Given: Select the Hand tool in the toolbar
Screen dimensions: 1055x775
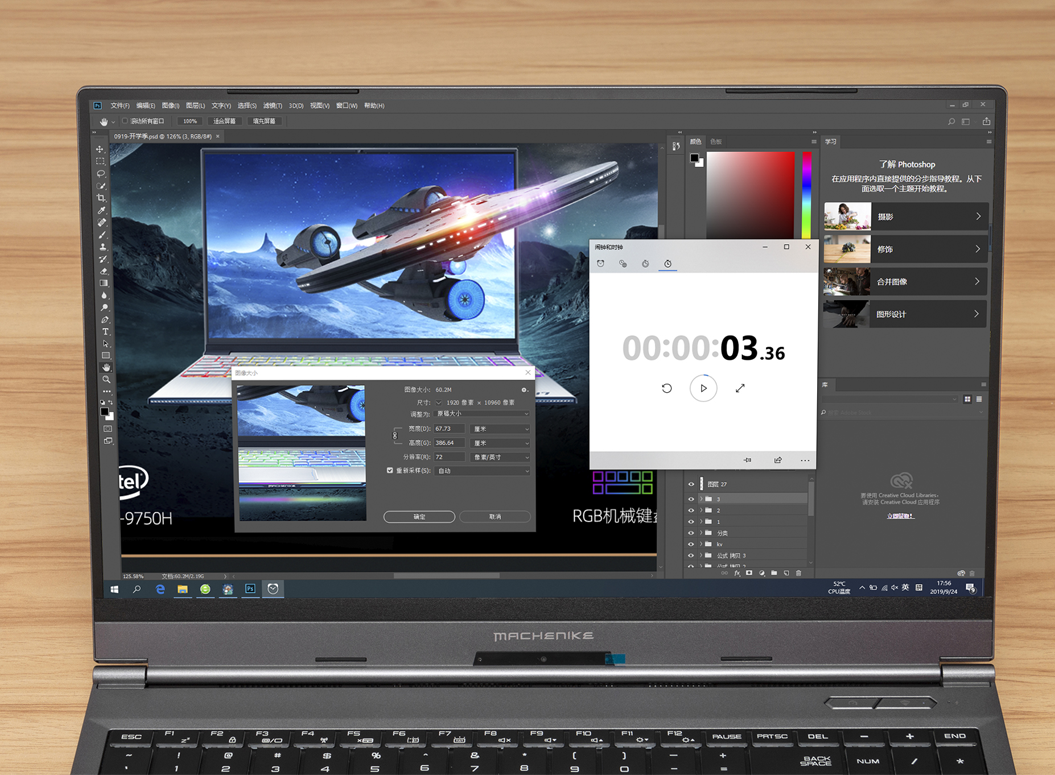Looking at the screenshot, I should [106, 367].
